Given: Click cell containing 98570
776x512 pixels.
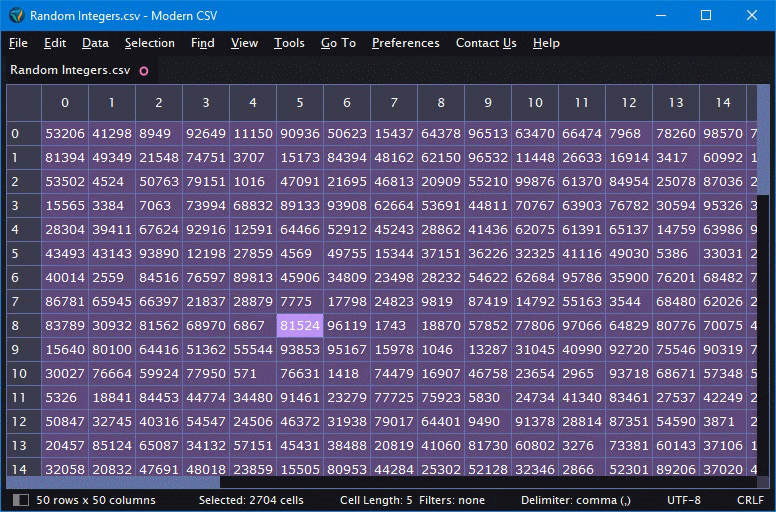Looking at the screenshot, I should coord(723,134).
